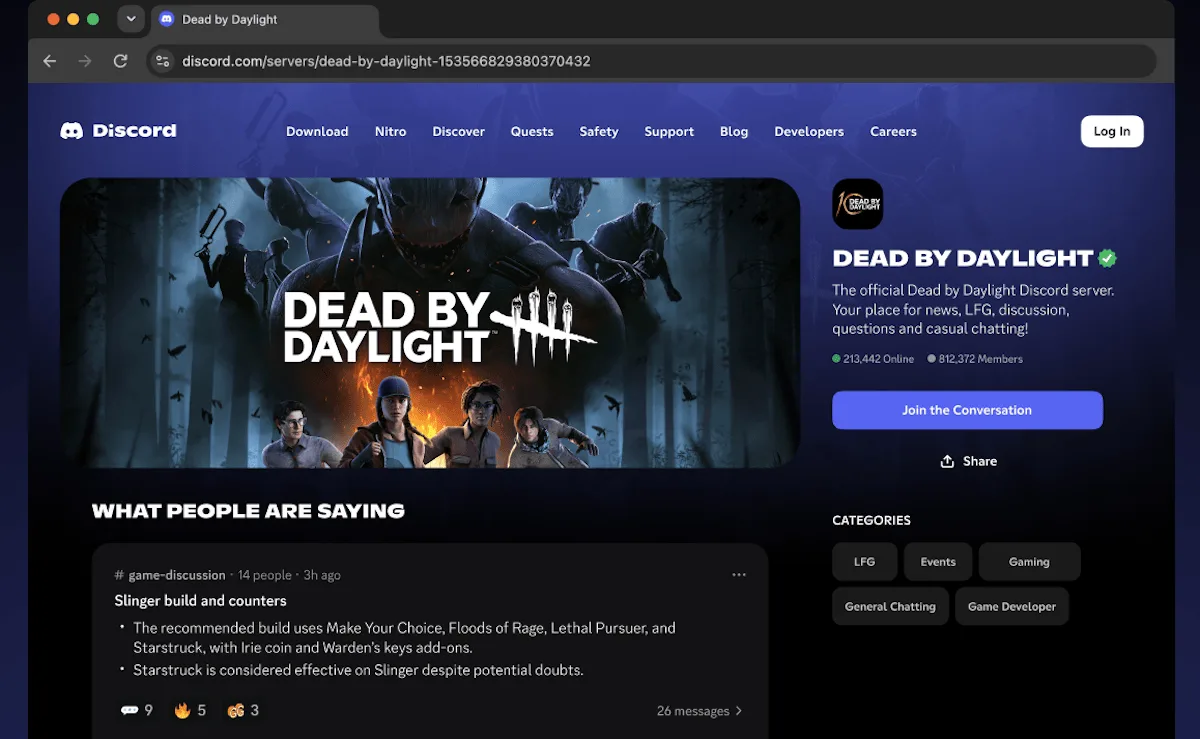Click the Starstruck bullet point text
The width and height of the screenshot is (1200, 739).
coord(358,670)
